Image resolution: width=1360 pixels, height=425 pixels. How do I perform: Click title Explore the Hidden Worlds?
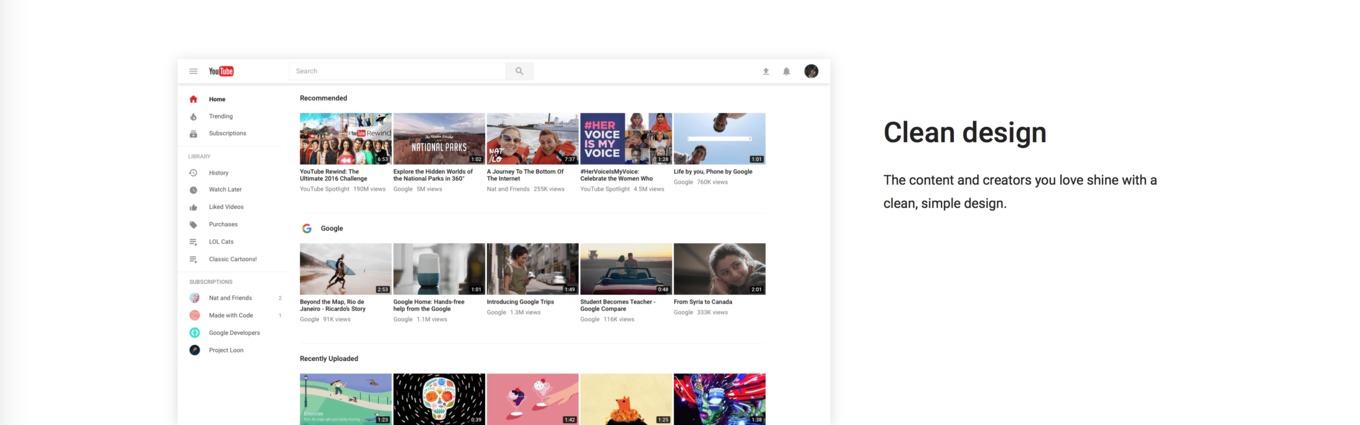[x=433, y=175]
